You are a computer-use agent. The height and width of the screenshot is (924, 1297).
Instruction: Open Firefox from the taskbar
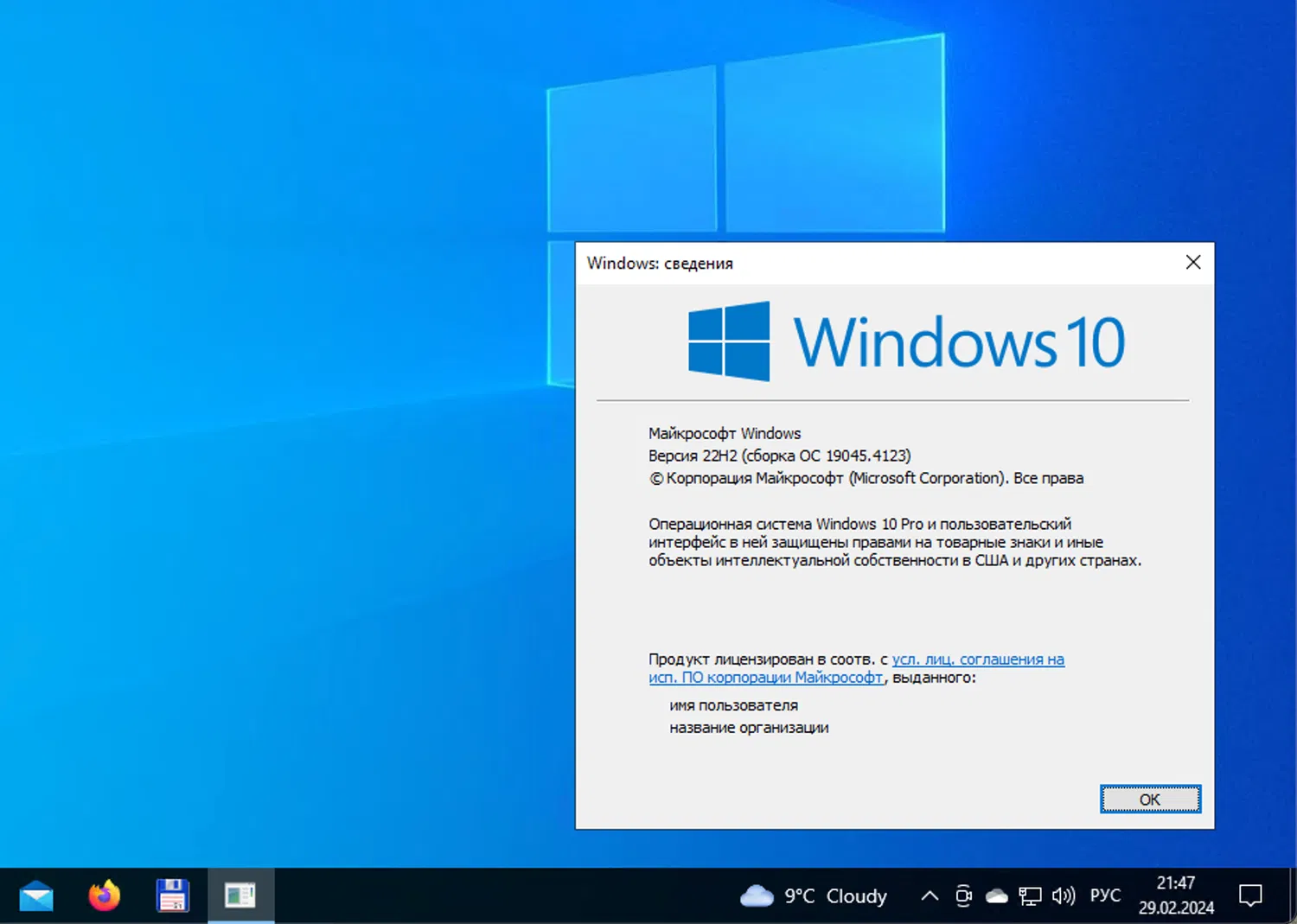[103, 895]
